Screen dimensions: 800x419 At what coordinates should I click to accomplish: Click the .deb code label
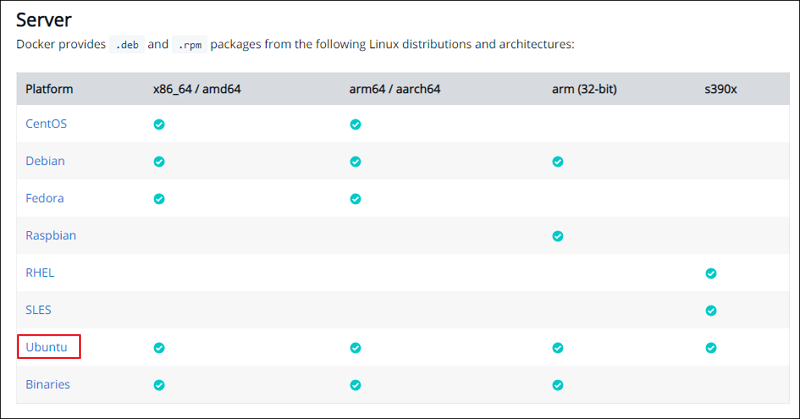tap(127, 45)
